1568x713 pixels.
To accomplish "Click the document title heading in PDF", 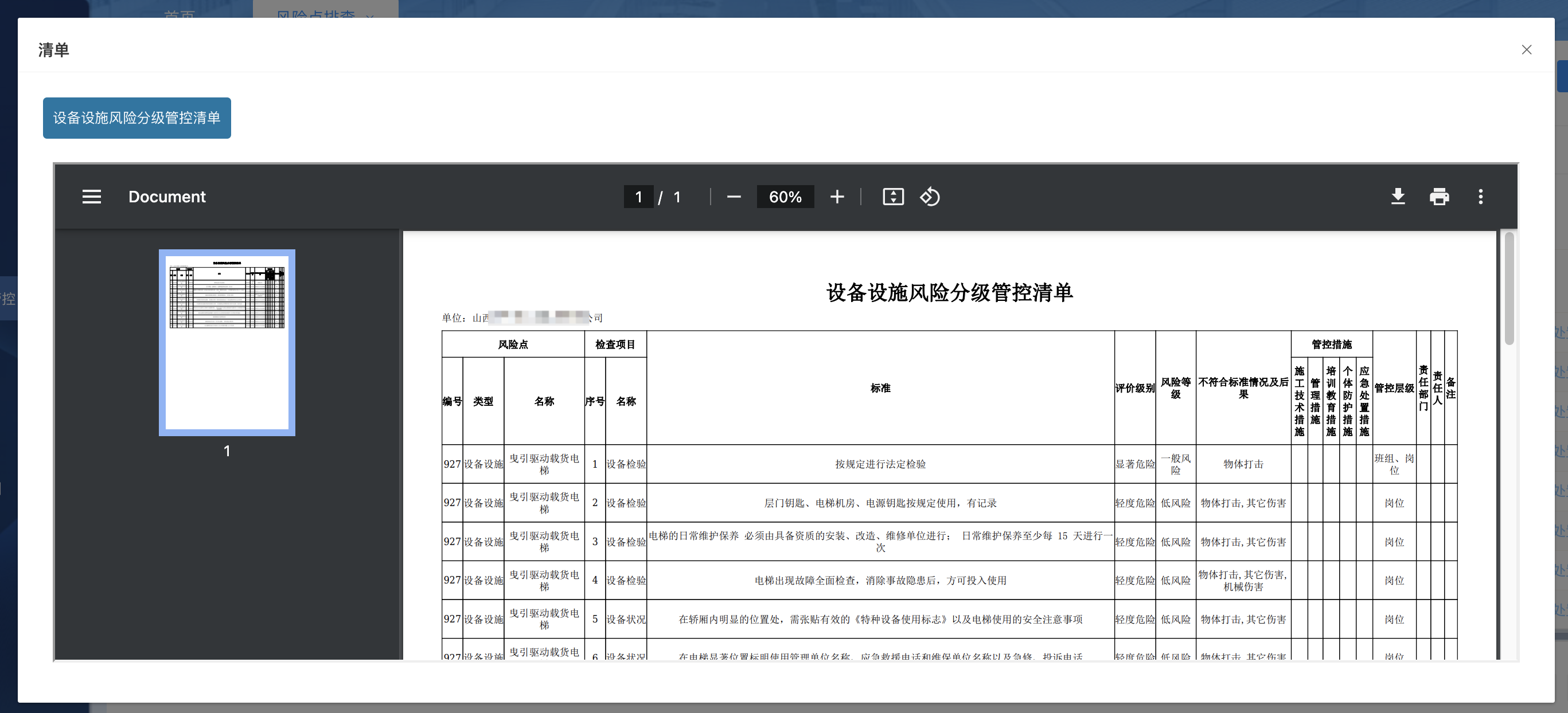I will click(949, 293).
